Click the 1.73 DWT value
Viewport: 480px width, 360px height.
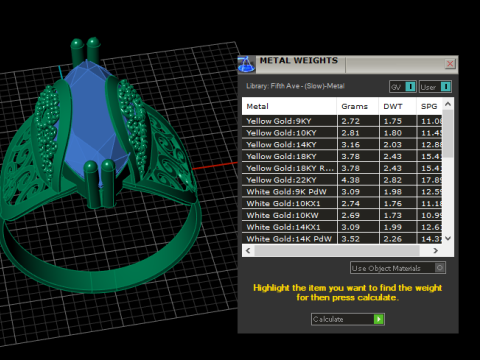click(x=392, y=215)
